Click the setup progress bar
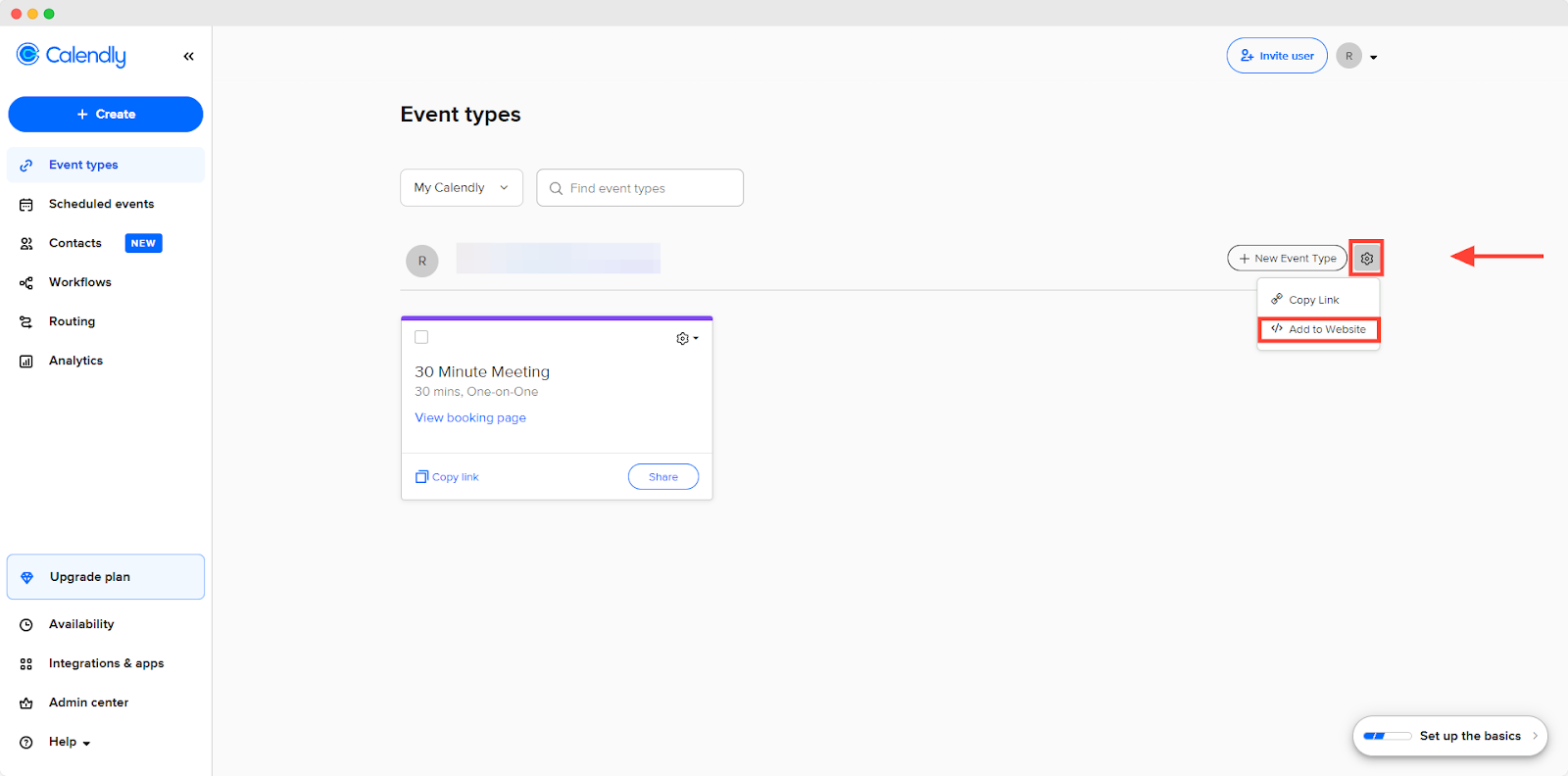Image resolution: width=1568 pixels, height=776 pixels. [x=1388, y=736]
